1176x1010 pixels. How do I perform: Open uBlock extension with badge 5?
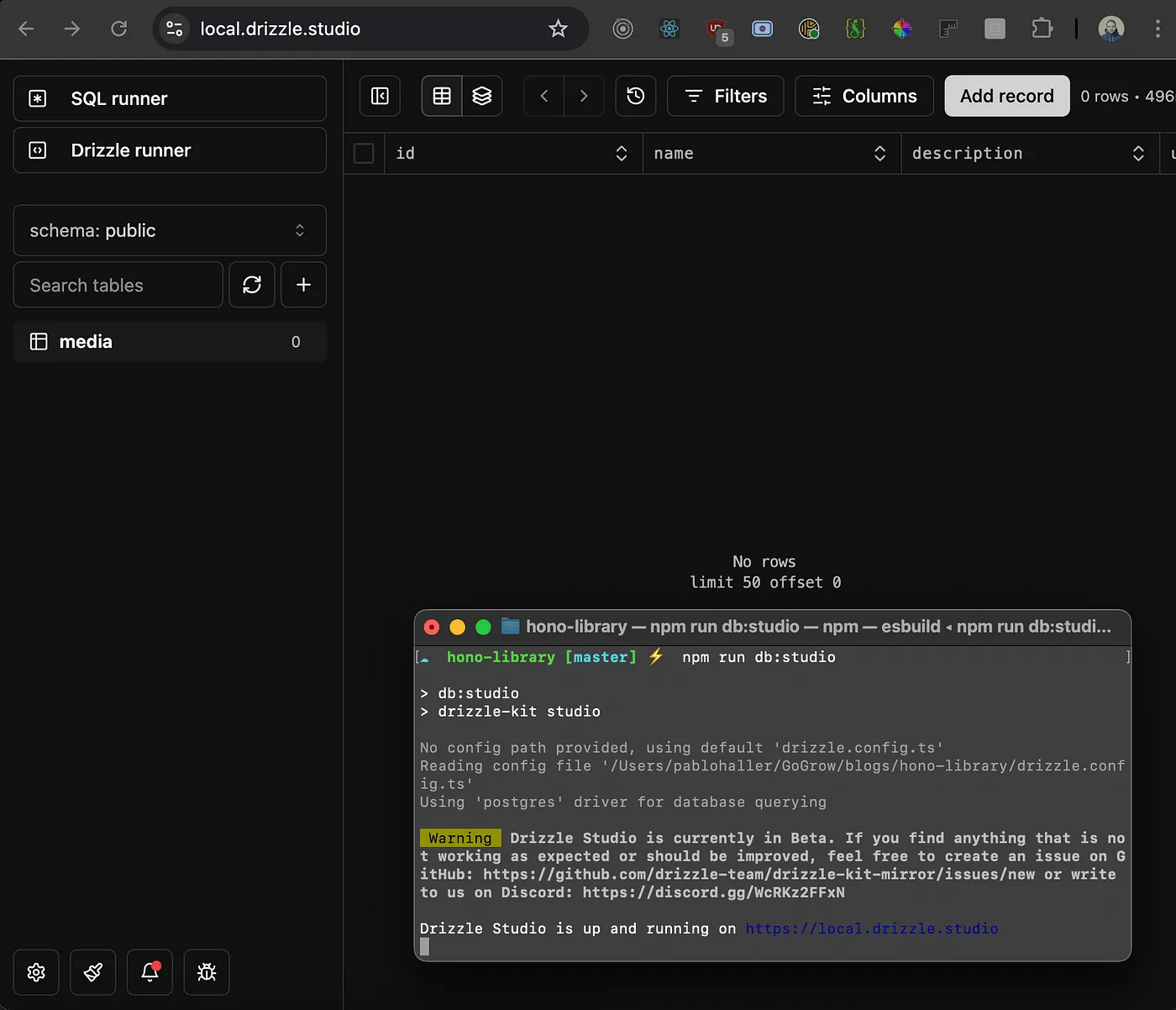point(718,30)
